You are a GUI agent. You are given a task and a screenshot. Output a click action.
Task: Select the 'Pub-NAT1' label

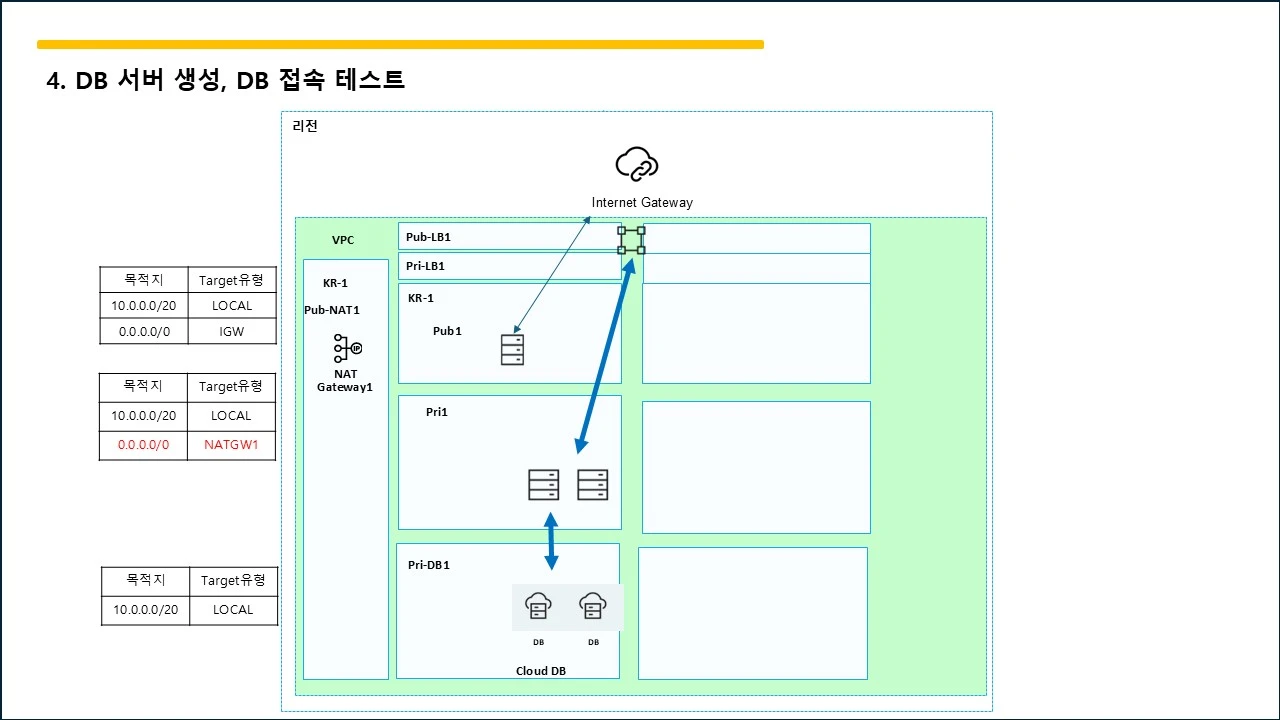[x=332, y=310]
